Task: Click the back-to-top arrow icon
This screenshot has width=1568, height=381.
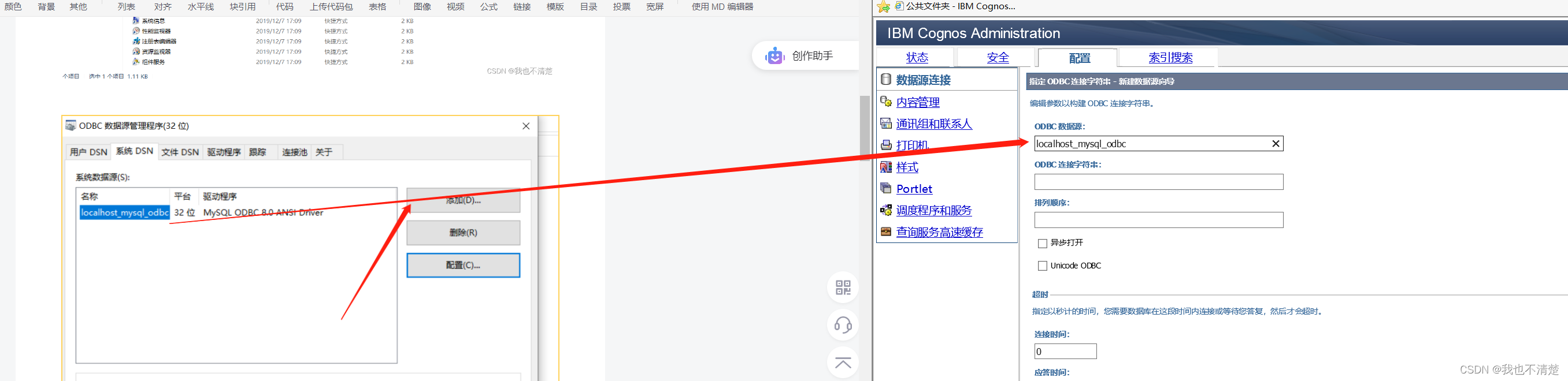Action: coord(843,363)
